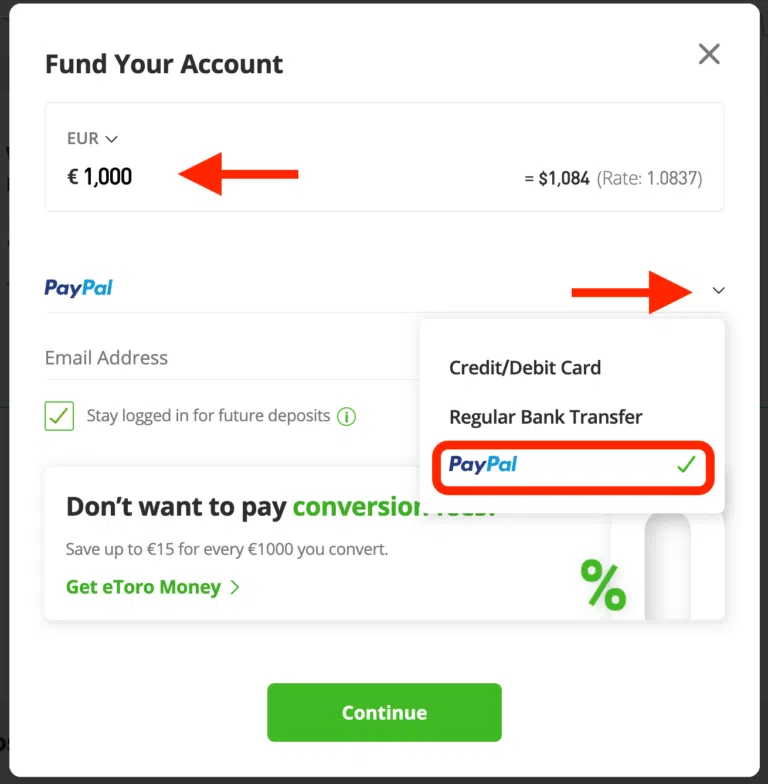Click the green checkmark beside PayPal
Image resolution: width=768 pixels, height=784 pixels.
(686, 464)
